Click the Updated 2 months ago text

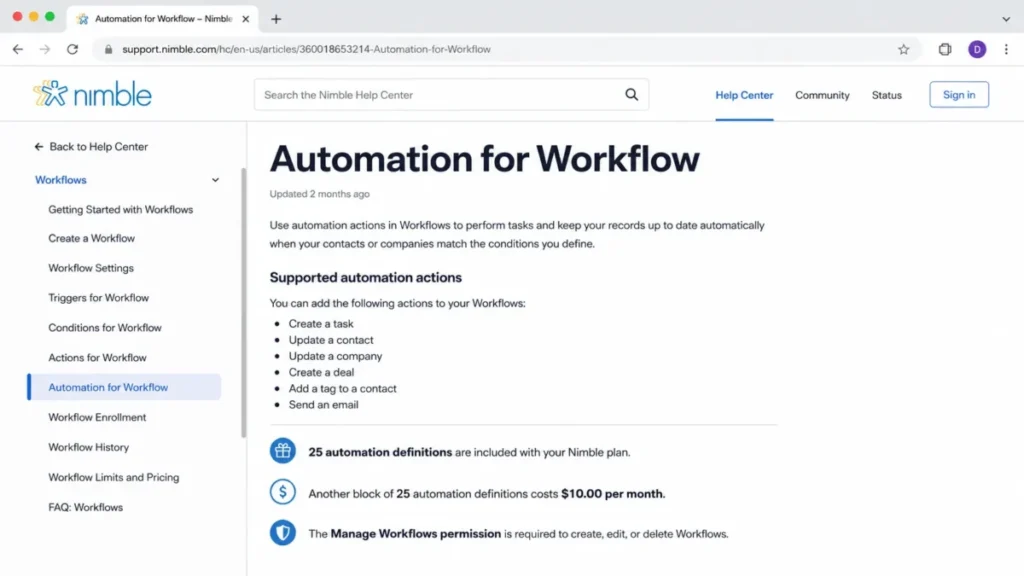pyautogui.click(x=319, y=194)
